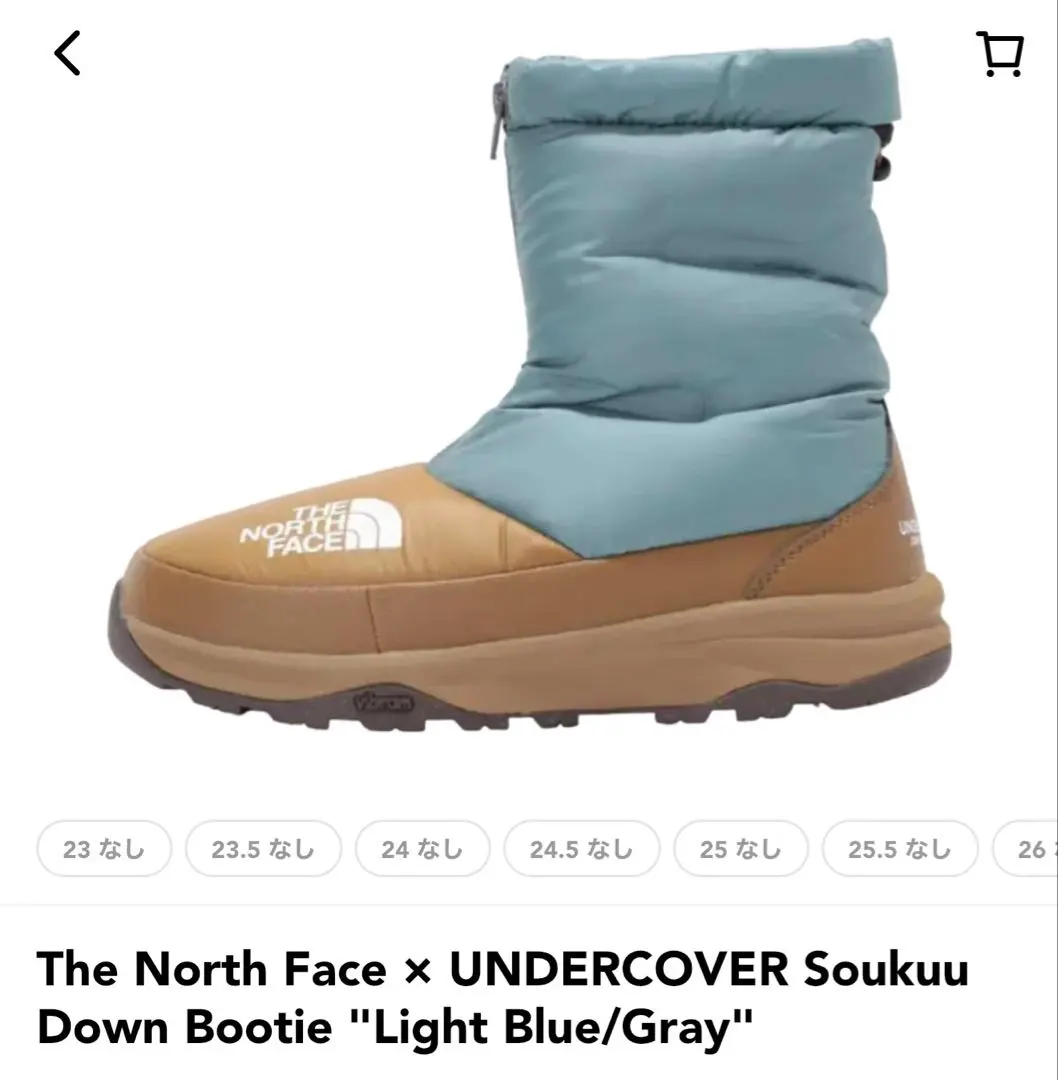This screenshot has width=1058, height=1080.
Task: Tap The North Face logo on the boot toe
Action: (x=320, y=529)
